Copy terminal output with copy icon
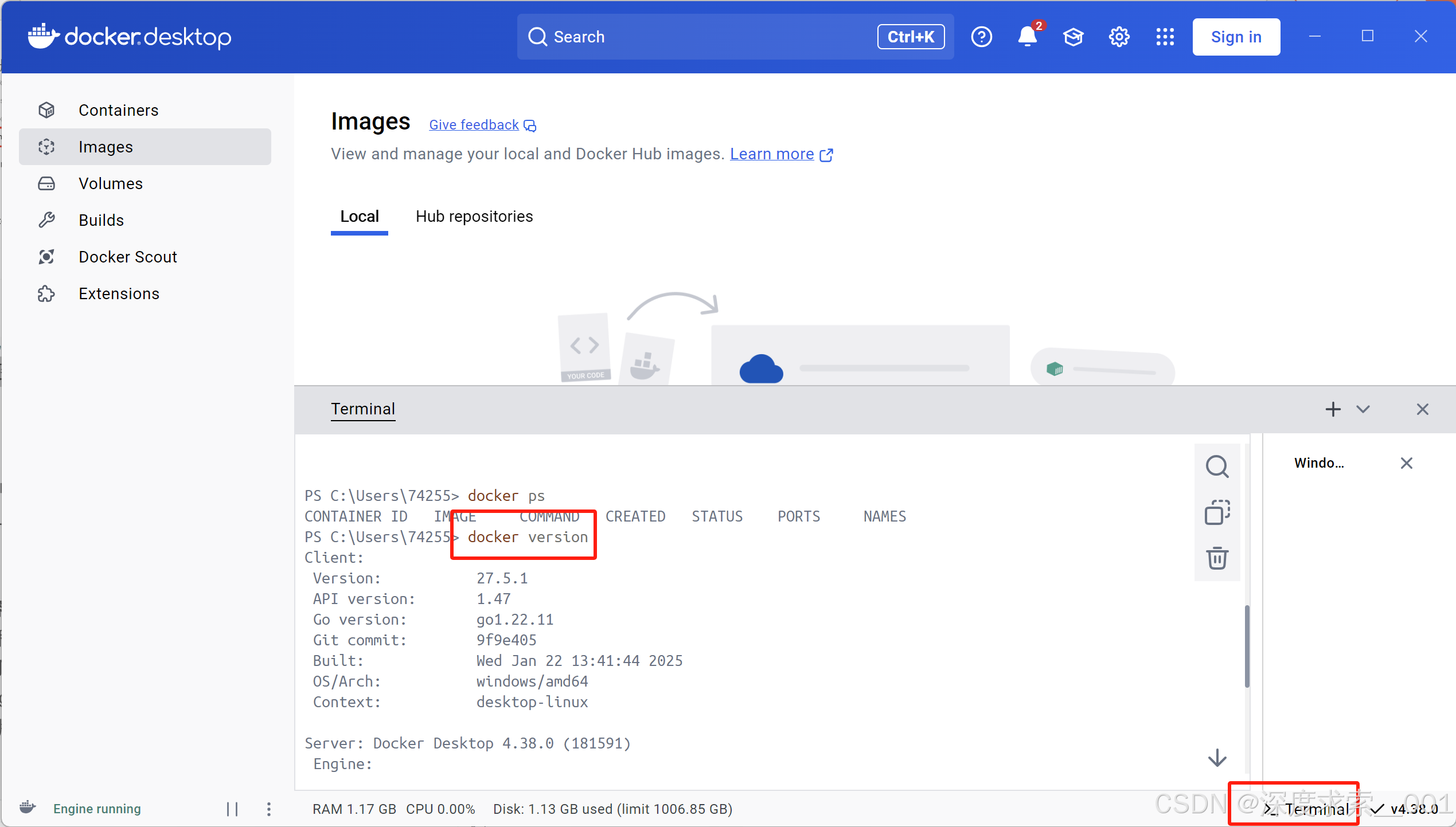1456x827 pixels. (1217, 512)
